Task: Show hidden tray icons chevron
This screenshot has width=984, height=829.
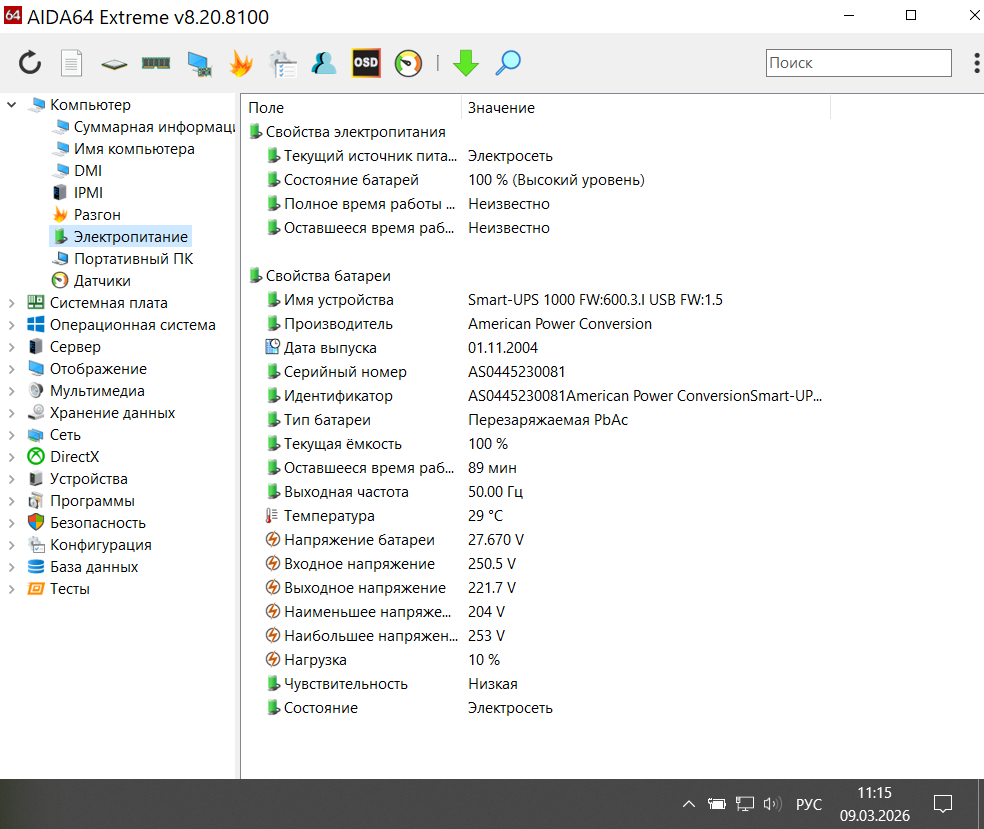Action: click(x=688, y=804)
